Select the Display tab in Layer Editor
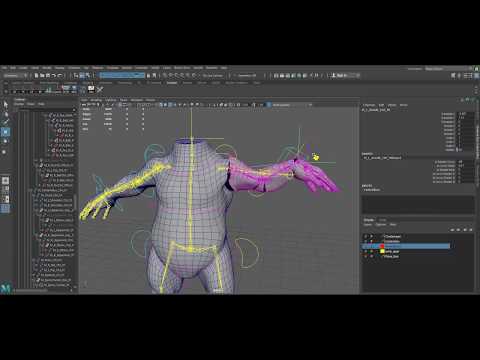Screen dimensions: 480x360 tap(369, 220)
